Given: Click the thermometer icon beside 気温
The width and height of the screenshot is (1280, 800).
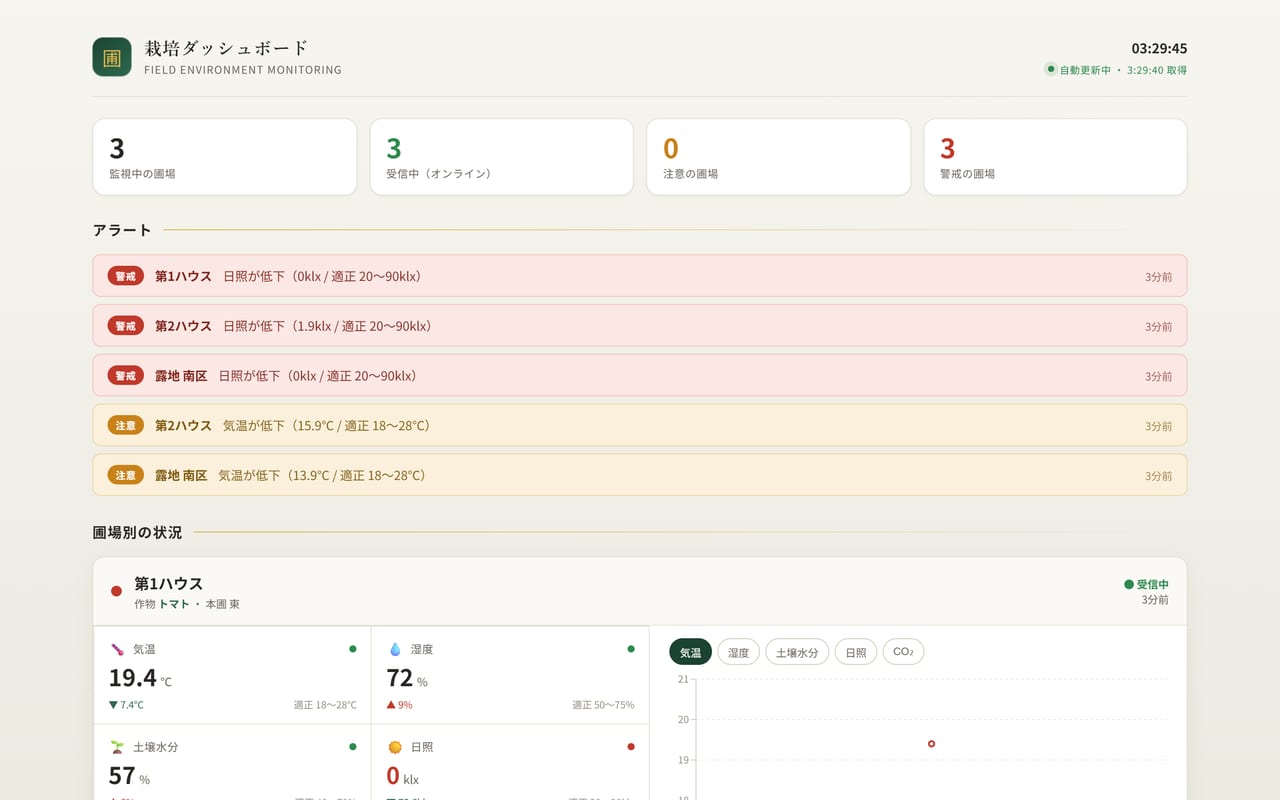Looking at the screenshot, I should 116,649.
